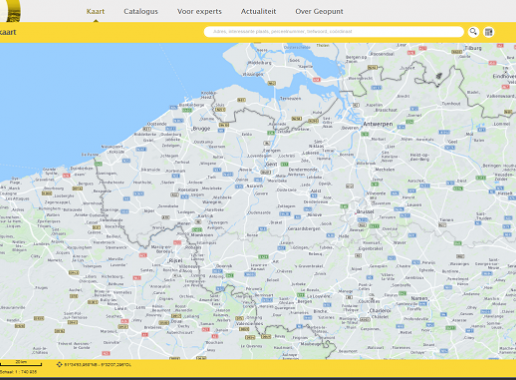Click the Terneuzen label on the map

click(x=290, y=99)
